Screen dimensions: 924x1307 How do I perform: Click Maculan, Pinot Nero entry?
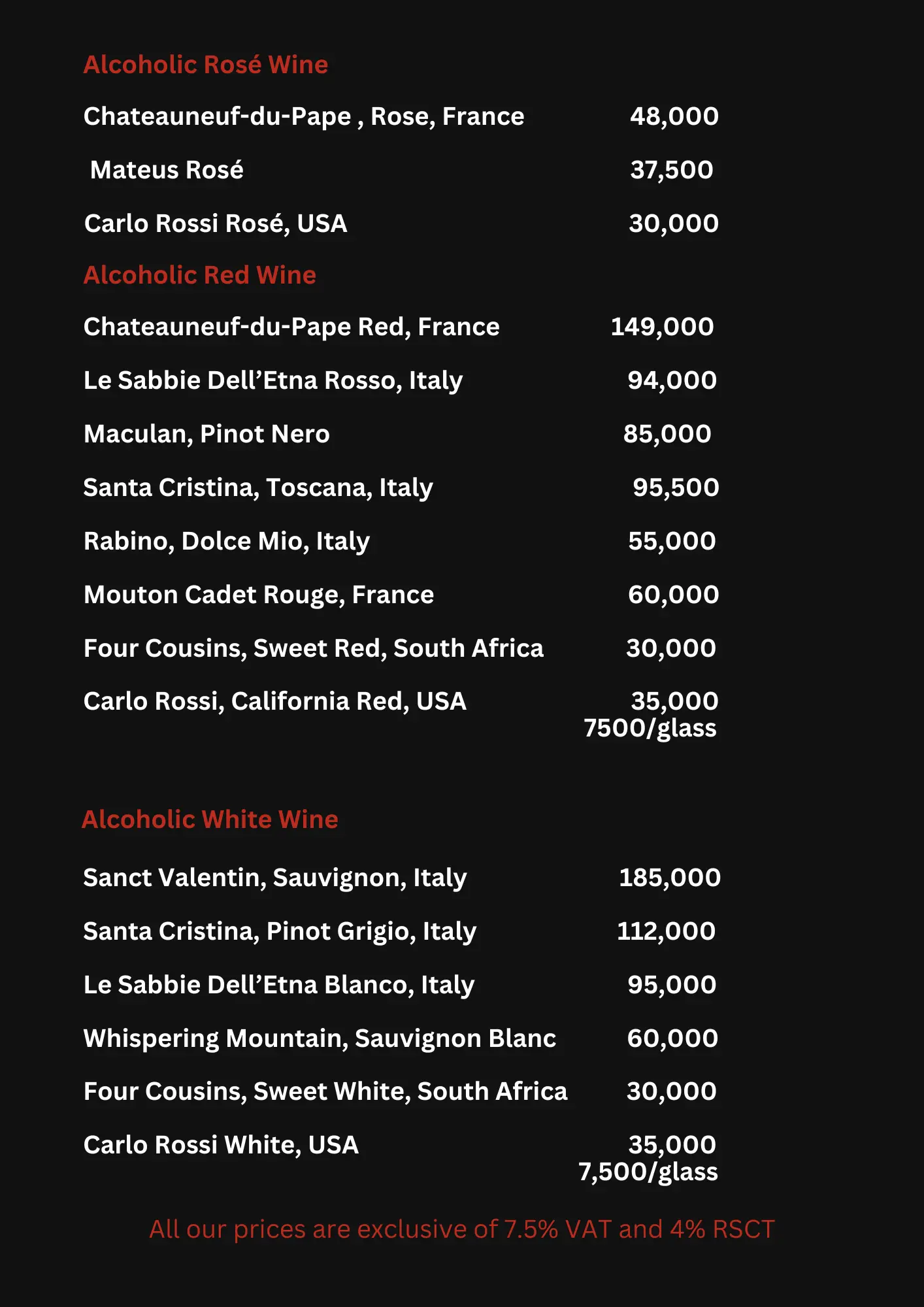(206, 434)
